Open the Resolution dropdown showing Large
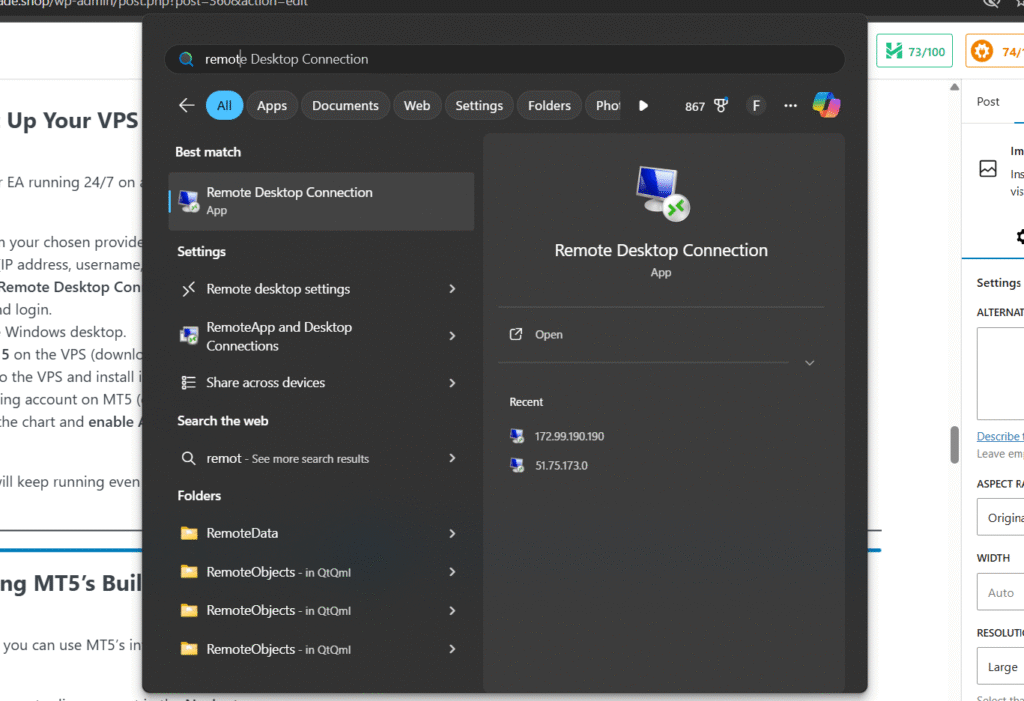Viewport: 1024px width, 701px height. (x=1000, y=666)
